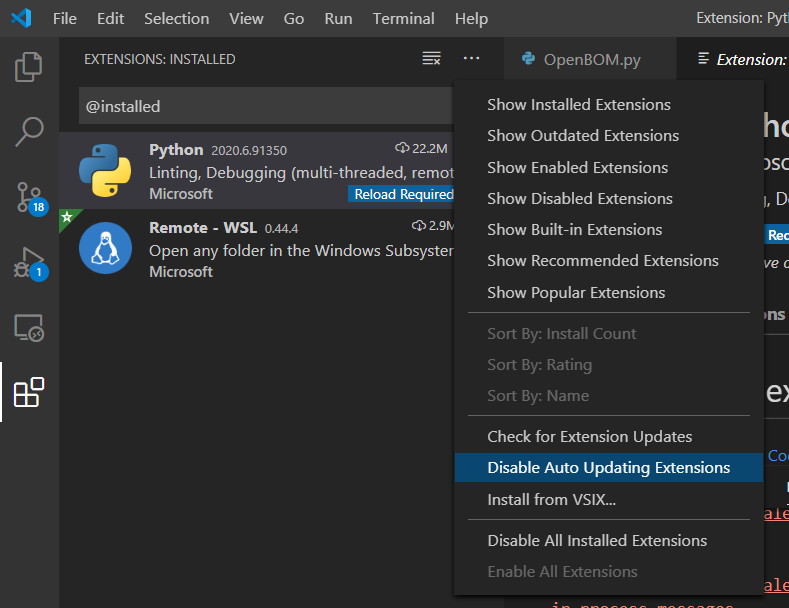Choose Disable All Installed Extensions
The height and width of the screenshot is (608, 789).
[x=609, y=541]
